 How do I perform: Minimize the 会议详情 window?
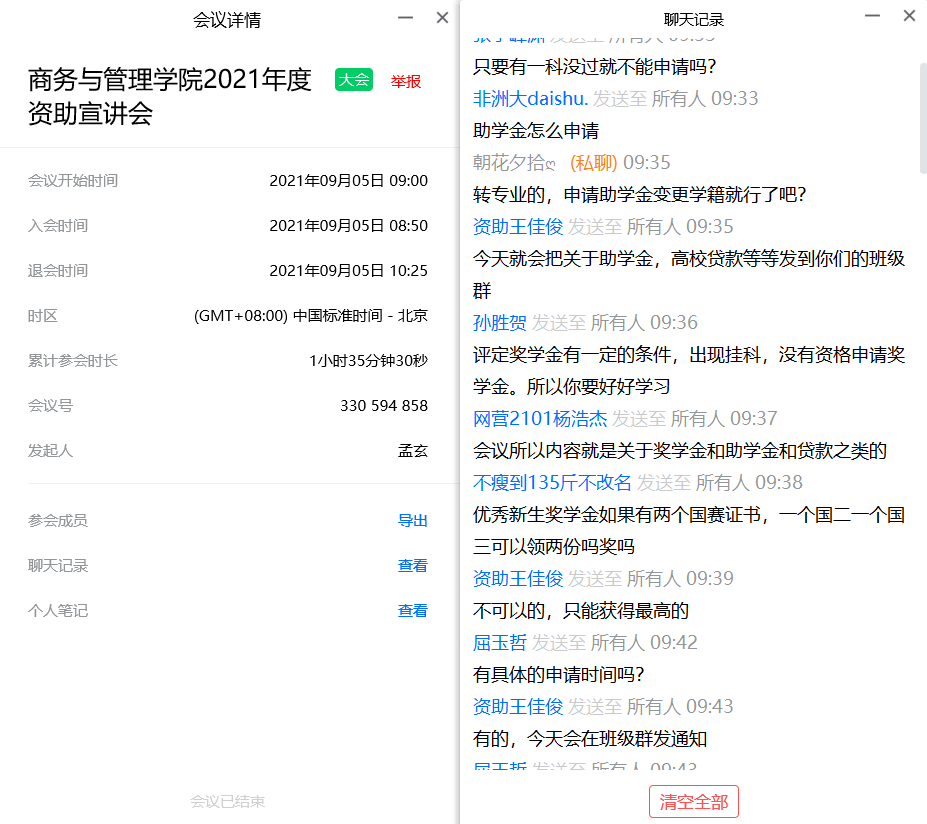(x=405, y=17)
